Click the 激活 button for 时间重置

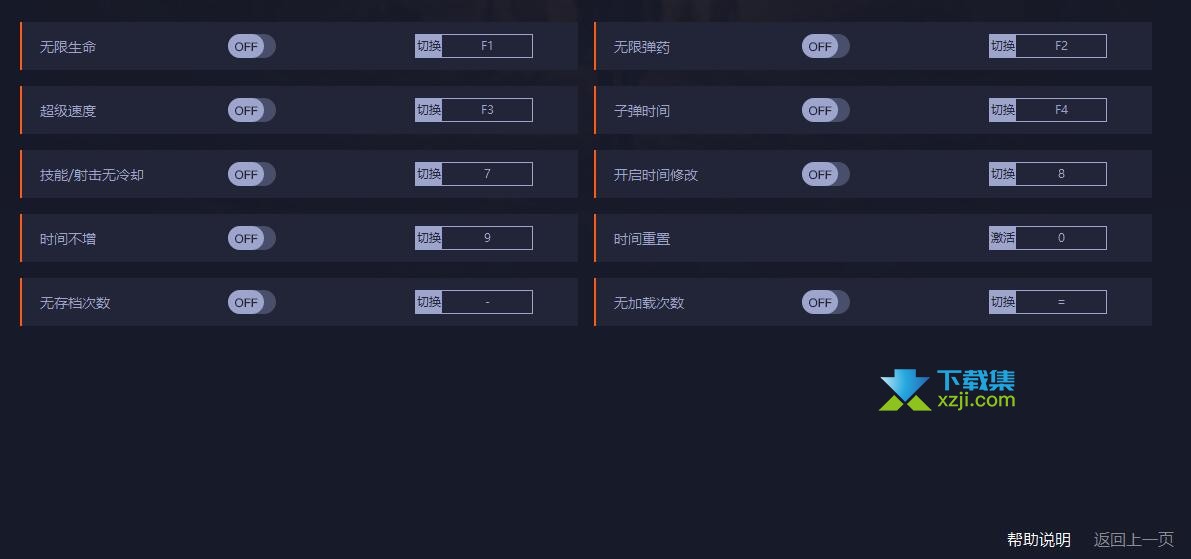point(1003,238)
